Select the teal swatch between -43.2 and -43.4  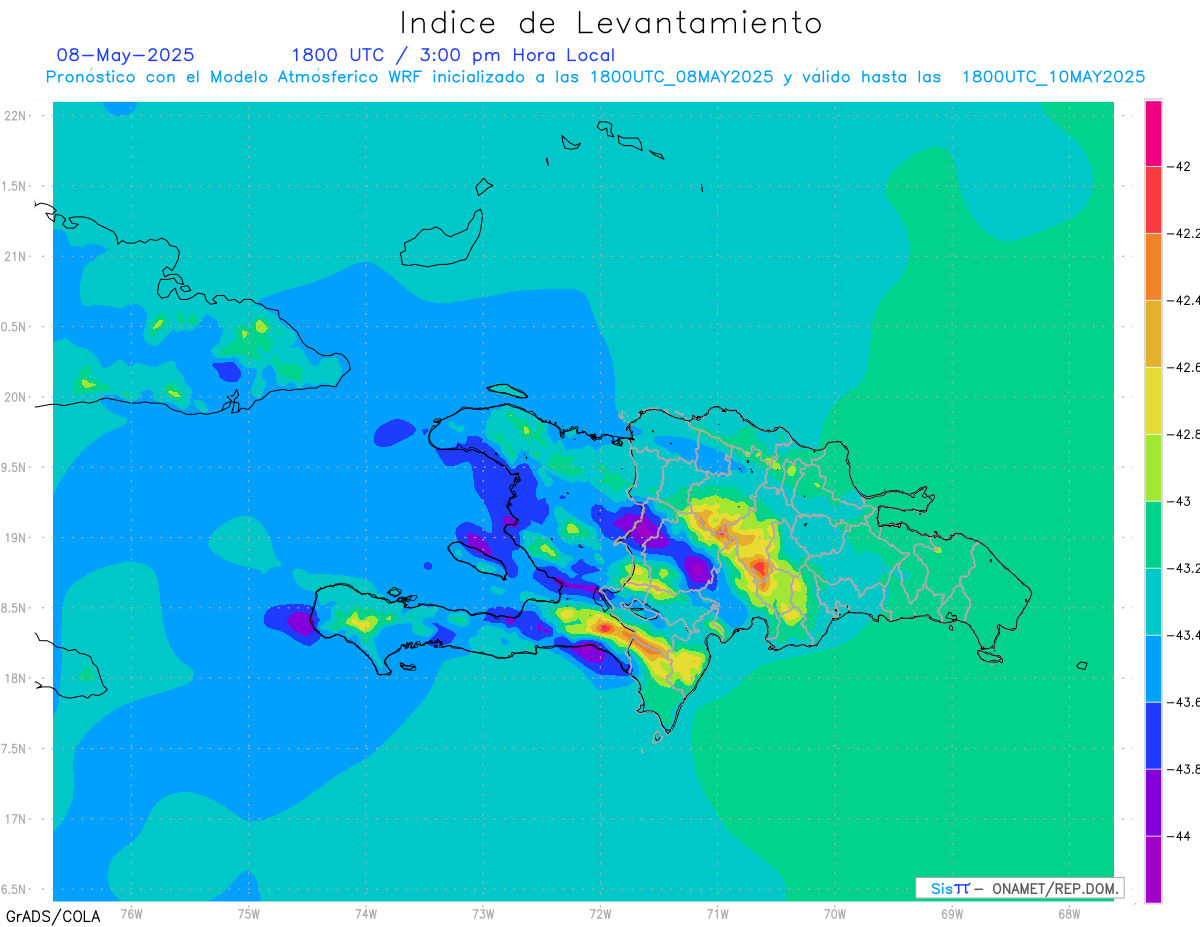pos(1153,601)
